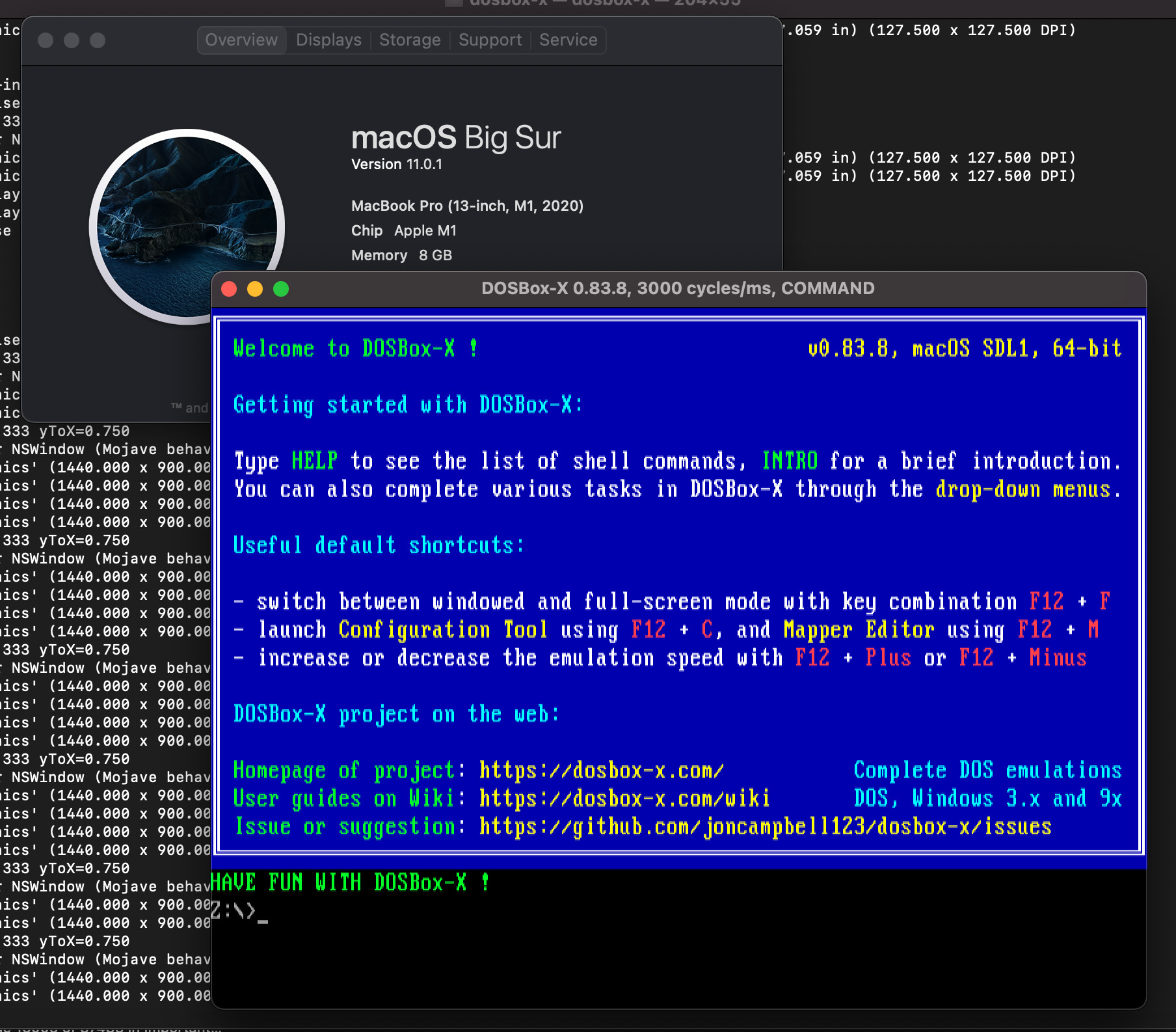
Task: Click 'MacBook Pro (13-inch, M1, 2020)' text
Action: coord(467,206)
